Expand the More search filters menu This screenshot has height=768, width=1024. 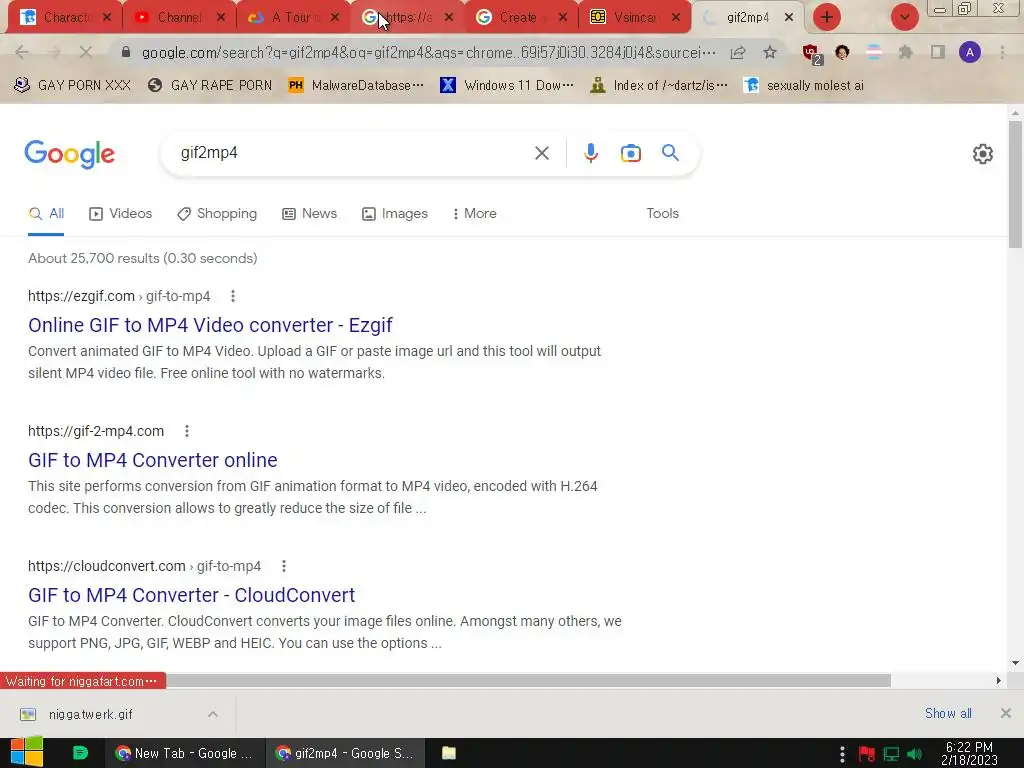click(474, 214)
